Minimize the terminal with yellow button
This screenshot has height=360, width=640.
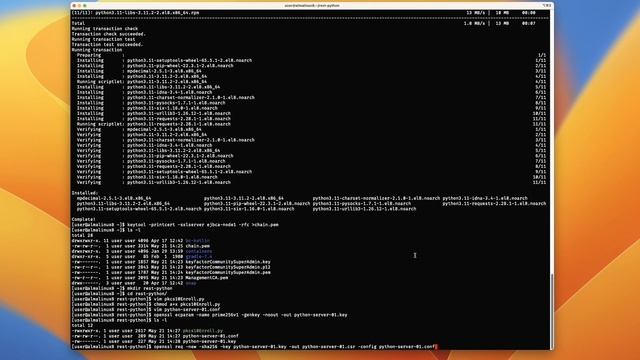click(x=80, y=6)
